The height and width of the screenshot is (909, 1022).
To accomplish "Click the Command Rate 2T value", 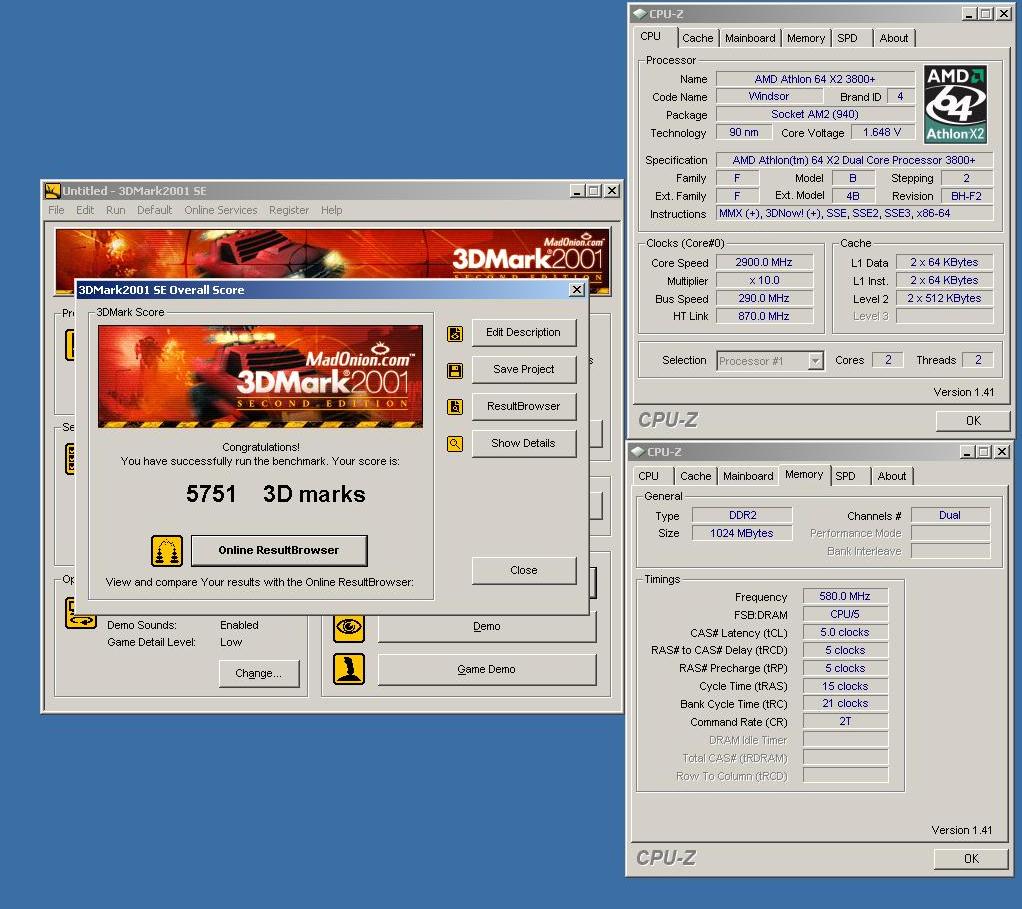I will coord(845,721).
